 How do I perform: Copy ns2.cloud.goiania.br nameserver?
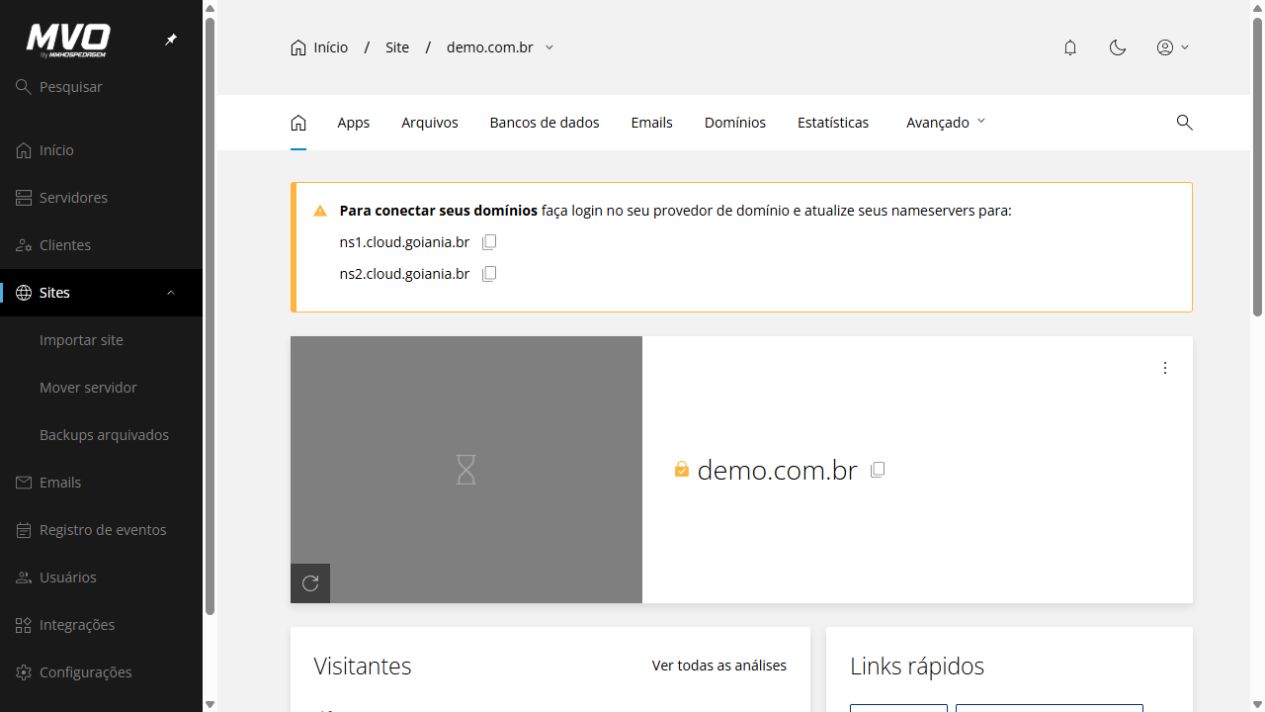pyautogui.click(x=489, y=274)
